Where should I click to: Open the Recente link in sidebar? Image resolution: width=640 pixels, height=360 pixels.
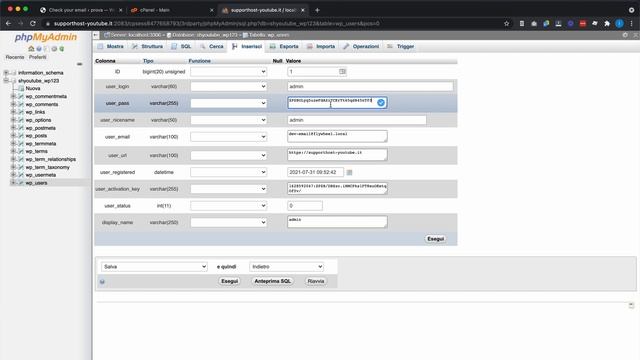[x=15, y=57]
